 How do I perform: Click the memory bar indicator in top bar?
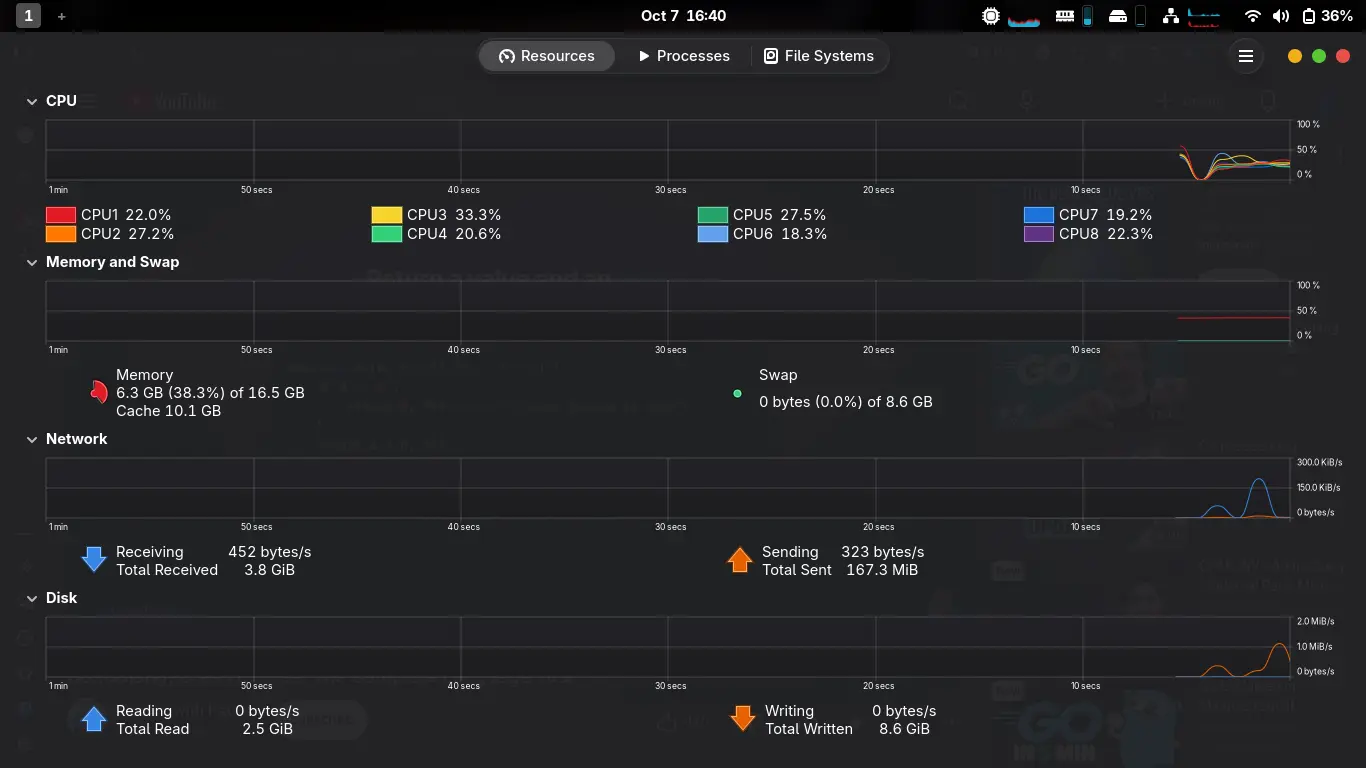coord(1088,16)
